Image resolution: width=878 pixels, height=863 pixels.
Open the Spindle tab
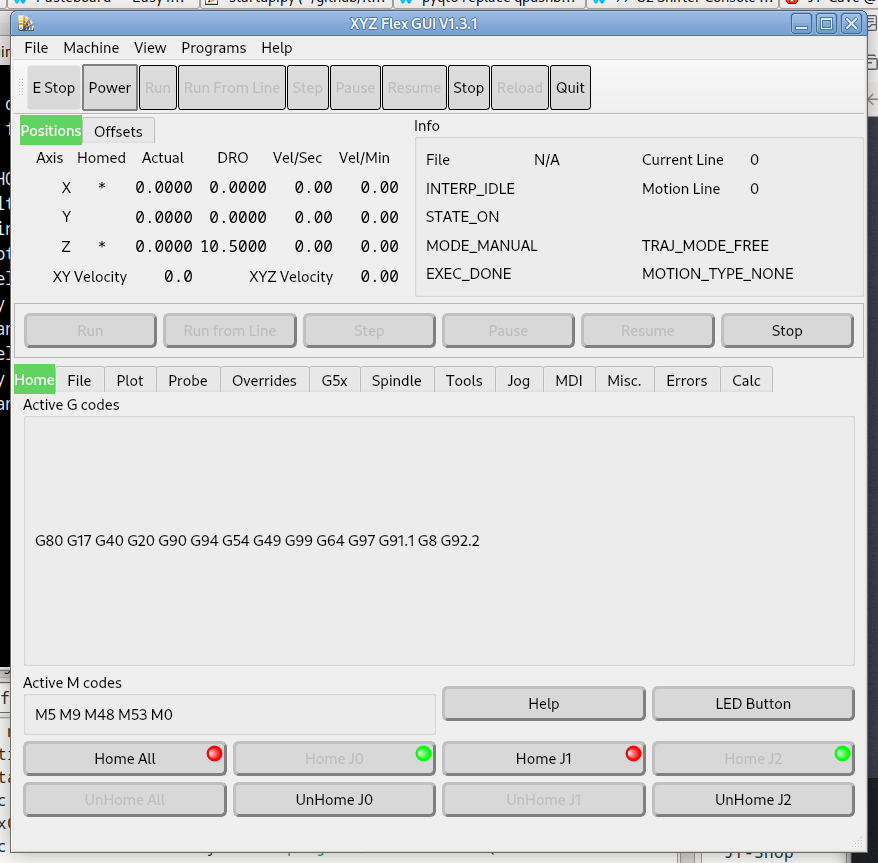coord(396,381)
